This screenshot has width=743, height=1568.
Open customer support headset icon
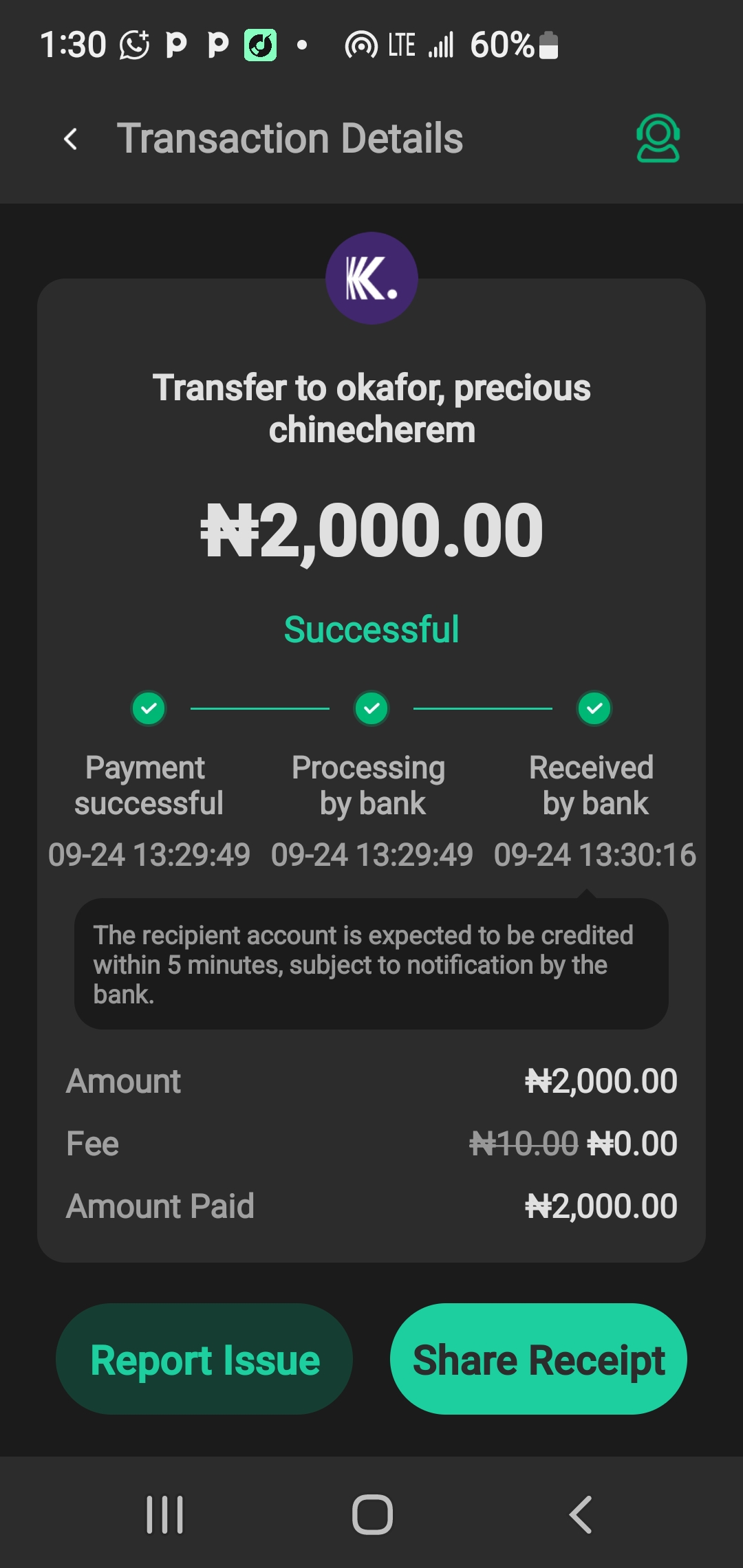[658, 138]
